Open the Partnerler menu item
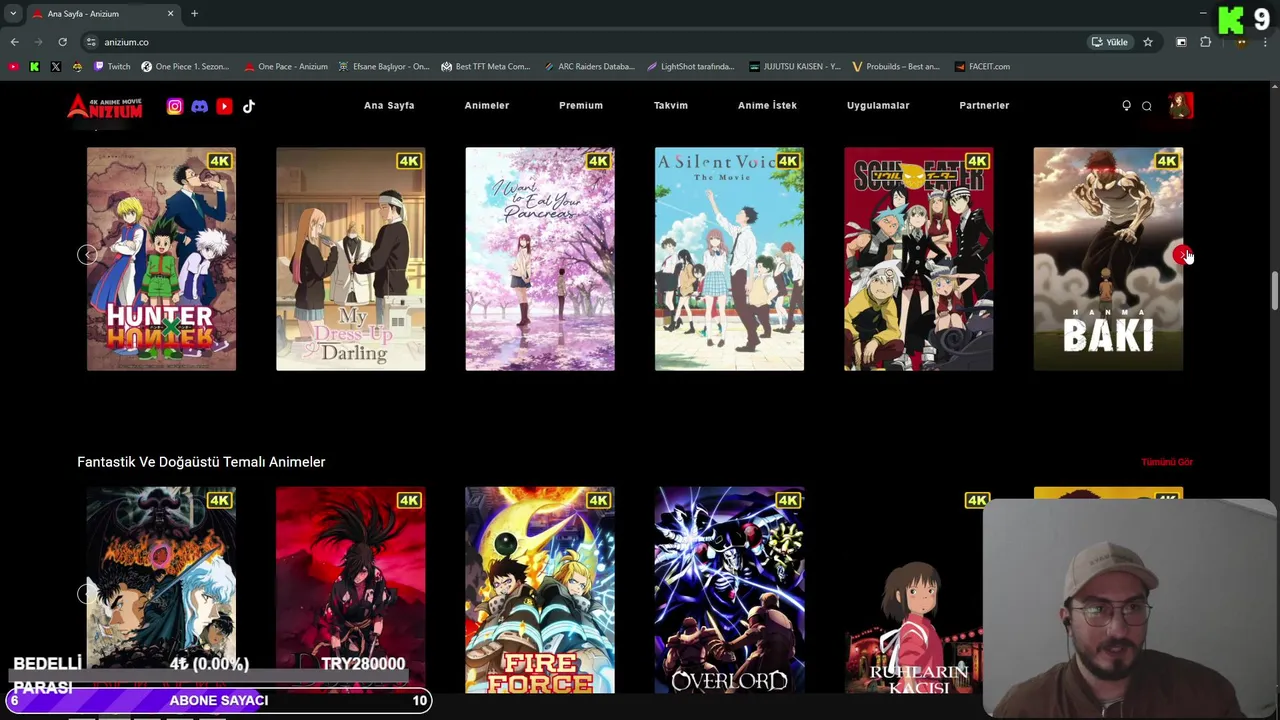The width and height of the screenshot is (1280, 720). 984,106
